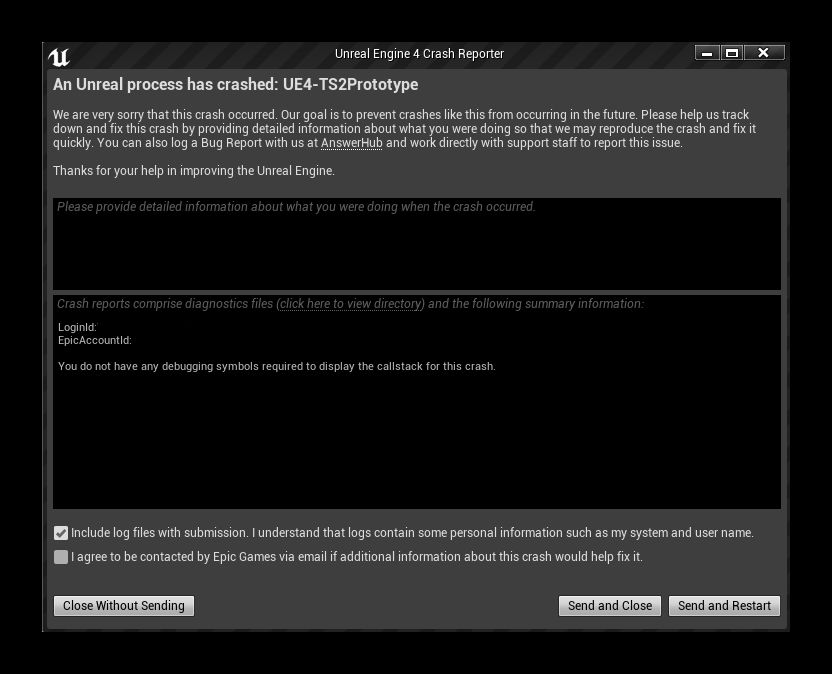Minimize the Crash Reporter window
Screen dimensions: 832x674
pos(707,53)
